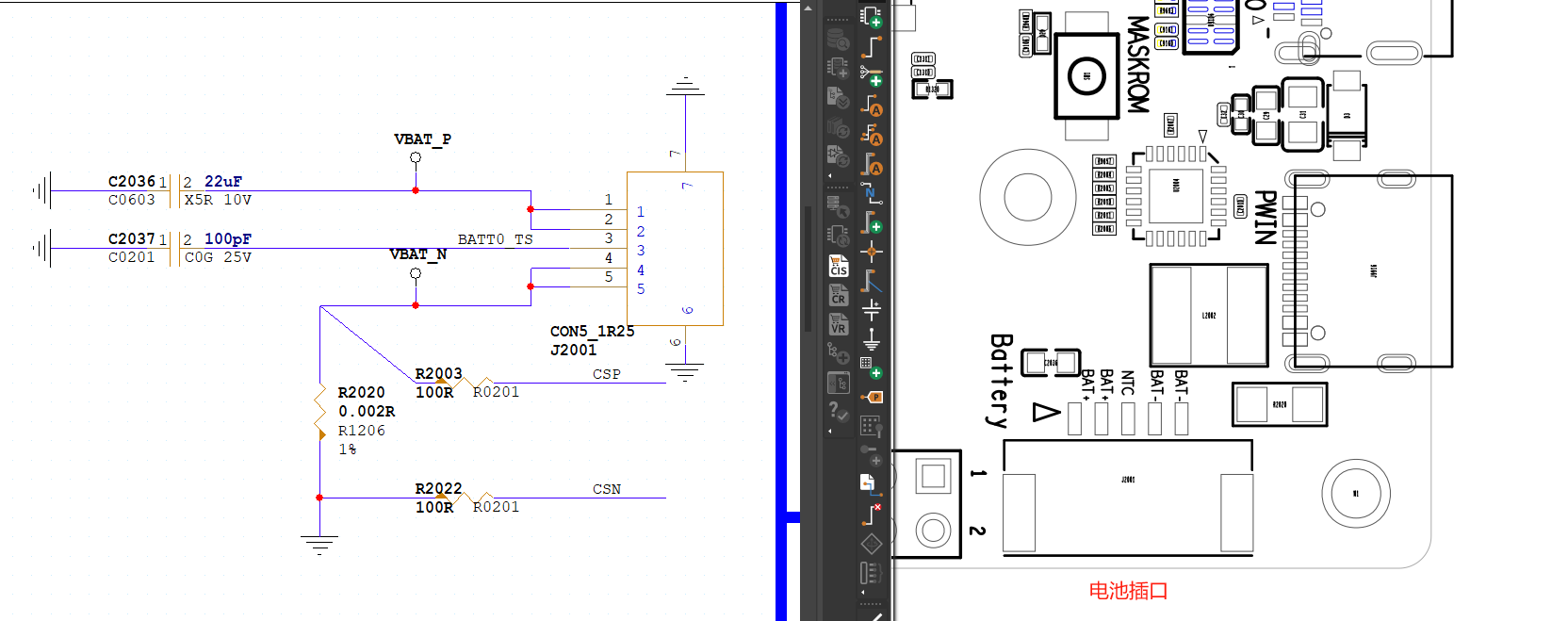Open the CIS shopping cart icon
The image size is (1568, 621).
point(838,267)
